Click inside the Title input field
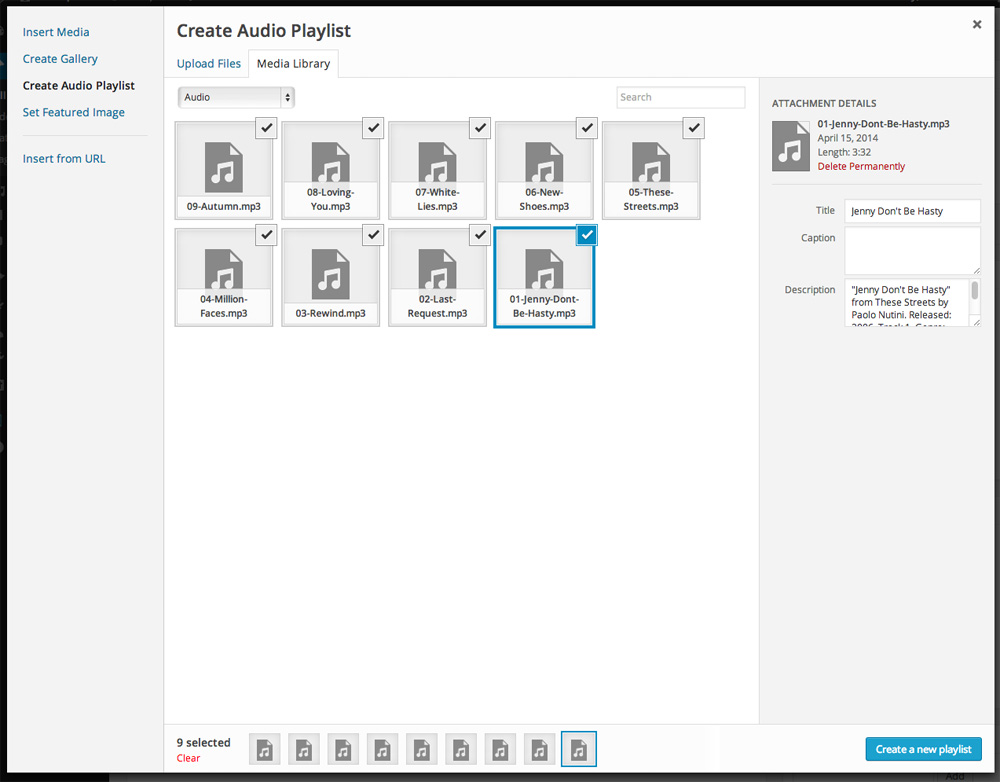 tap(912, 211)
